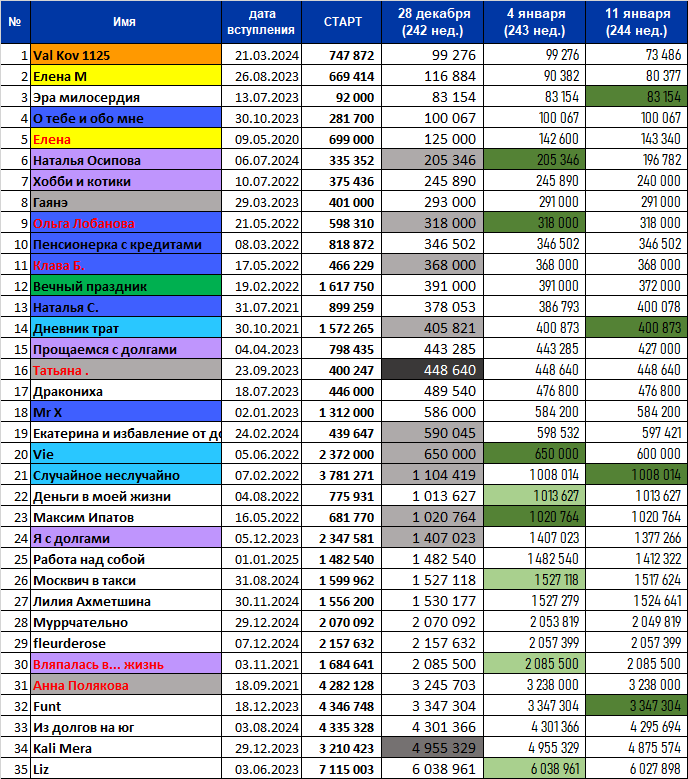688x779 pixels.
Task: Select the "Москвич в такси" name cell
Action: point(126,580)
